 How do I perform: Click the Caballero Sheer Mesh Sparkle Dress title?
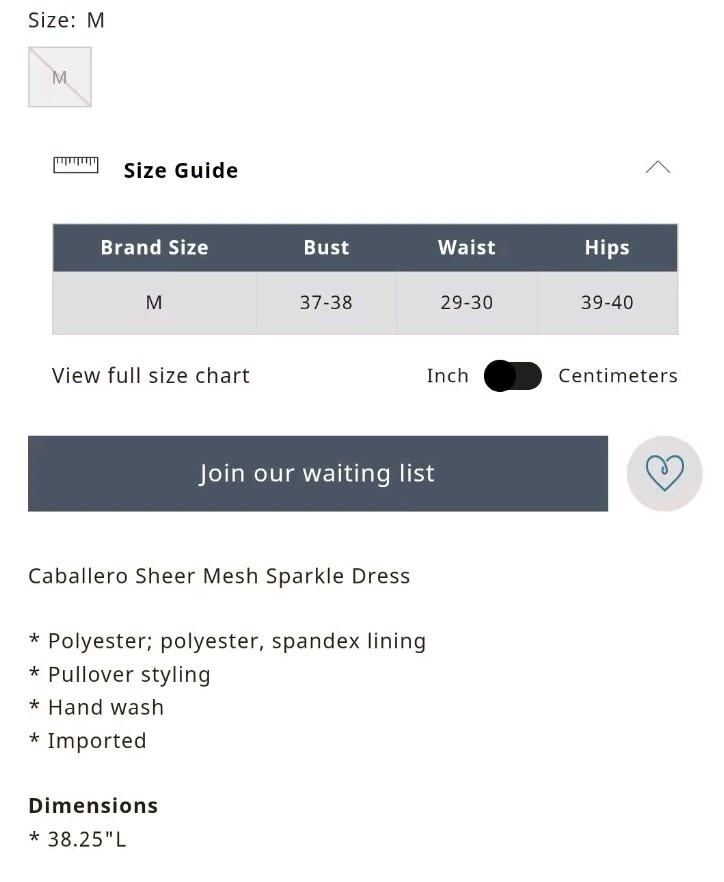tap(219, 576)
